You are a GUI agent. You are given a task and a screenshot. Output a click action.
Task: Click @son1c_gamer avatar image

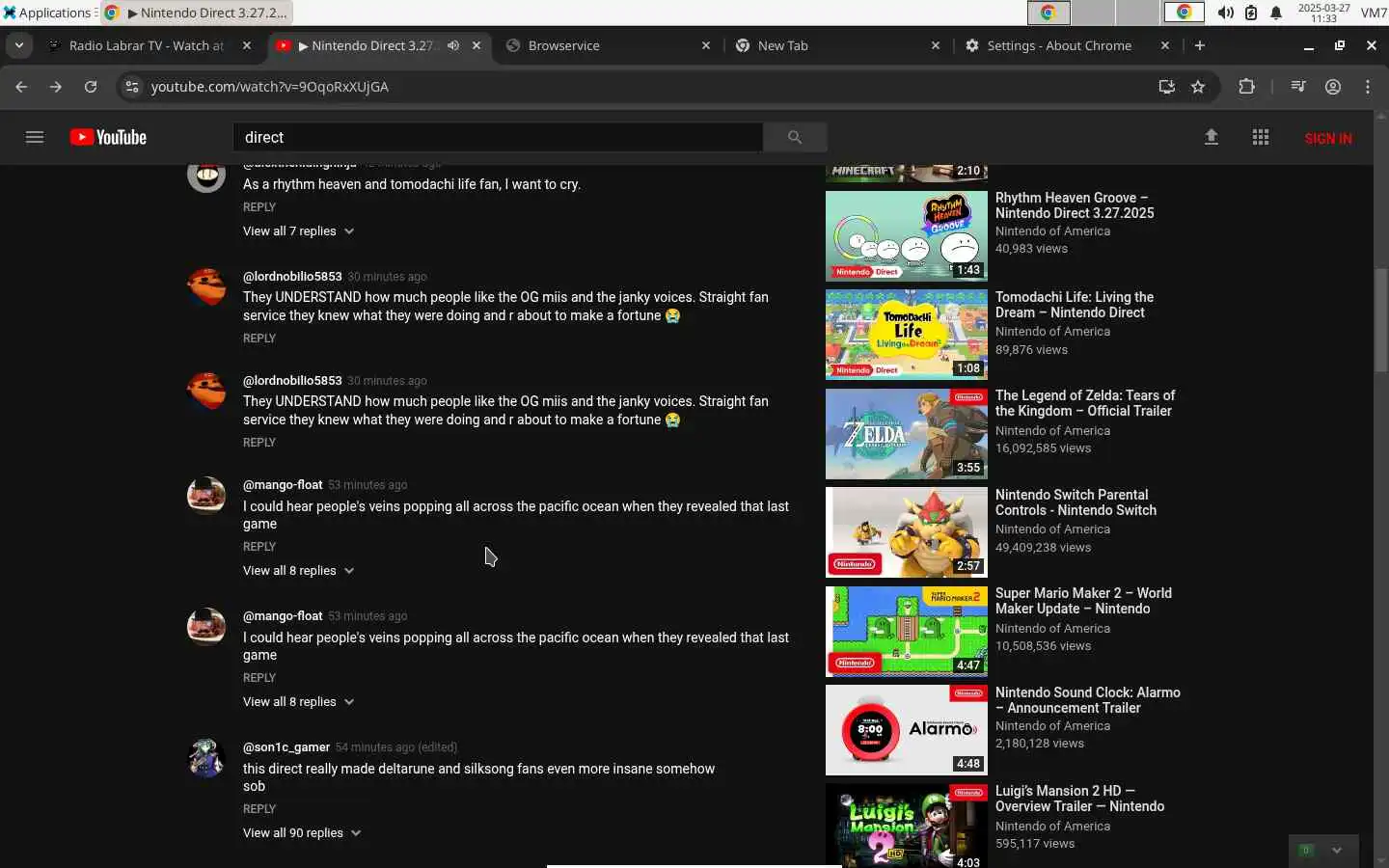click(x=205, y=758)
